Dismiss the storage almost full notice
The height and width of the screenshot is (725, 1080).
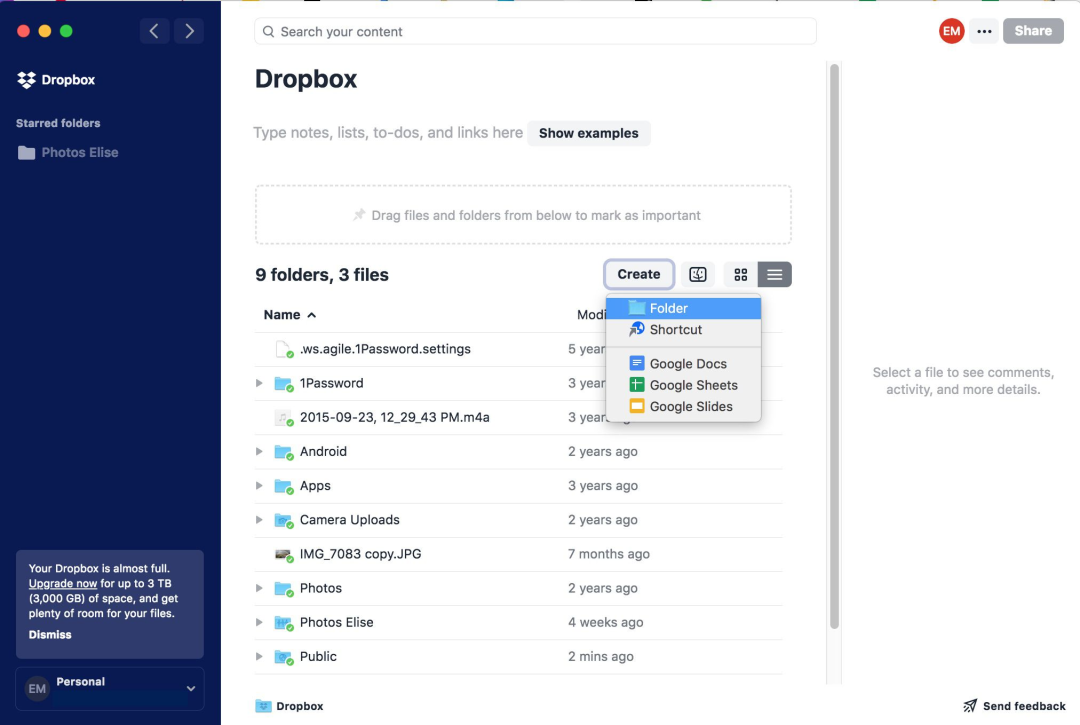[x=50, y=634]
